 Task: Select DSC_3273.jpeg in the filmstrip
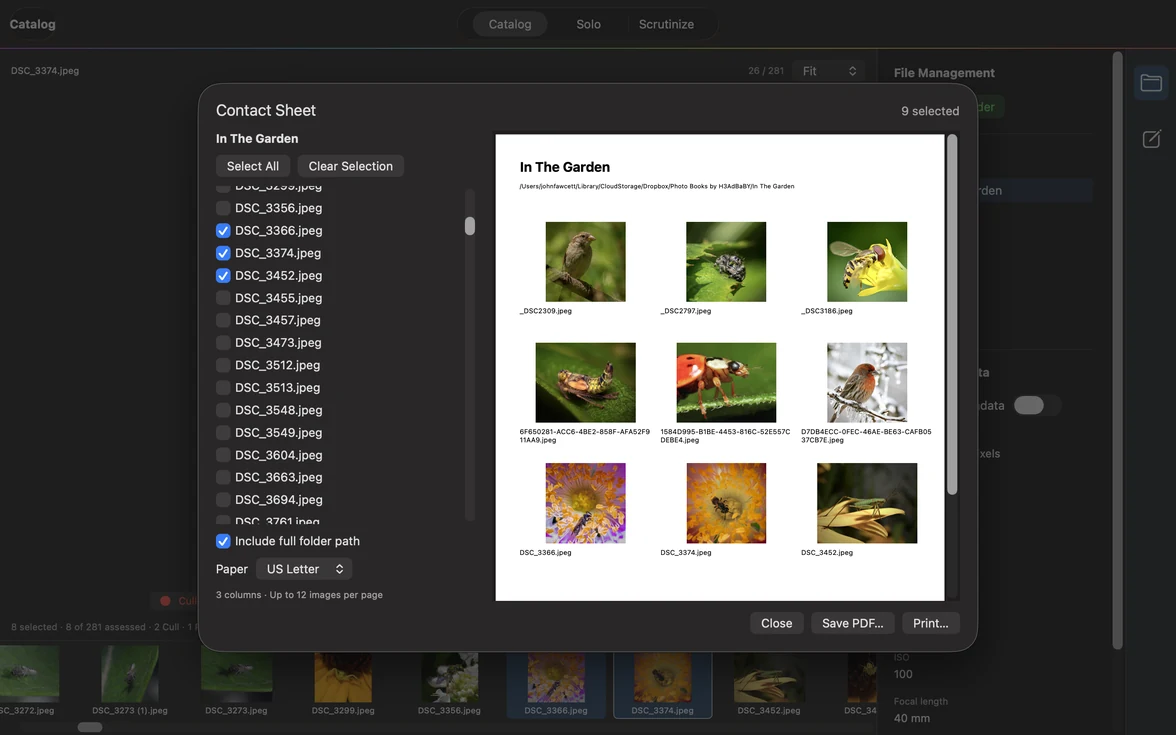point(236,681)
